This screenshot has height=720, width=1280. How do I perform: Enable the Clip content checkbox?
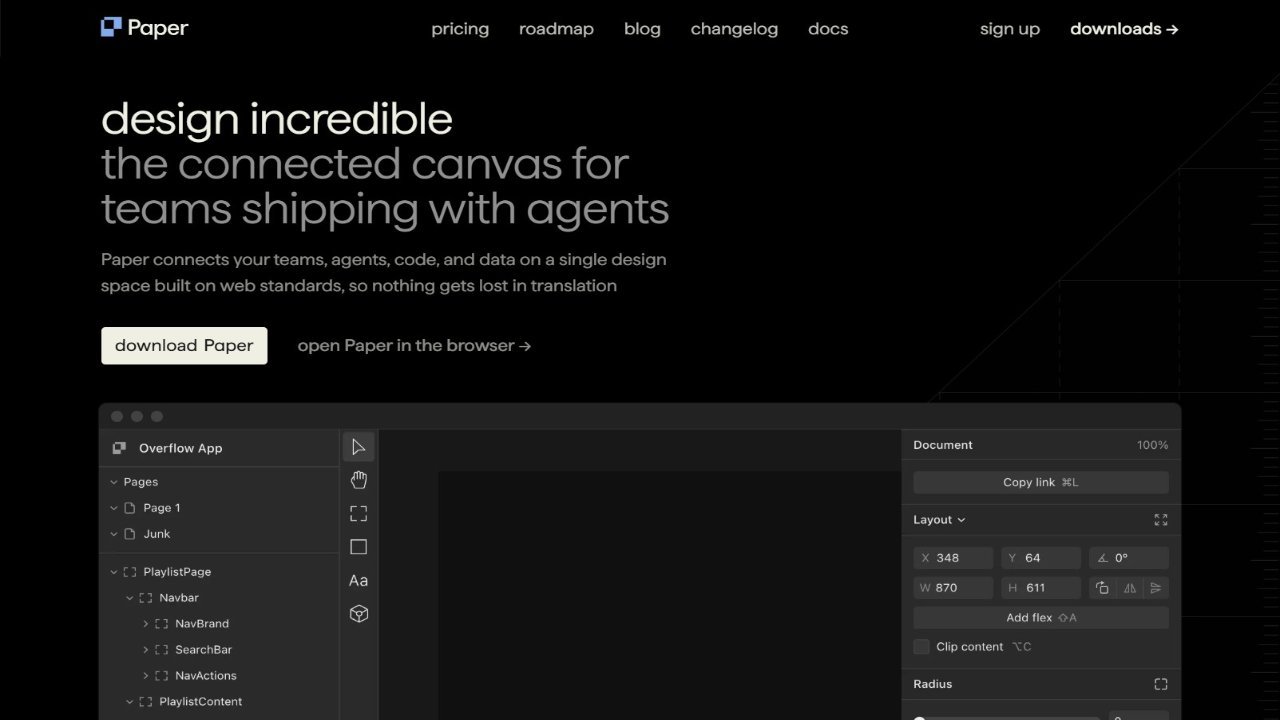click(922, 647)
